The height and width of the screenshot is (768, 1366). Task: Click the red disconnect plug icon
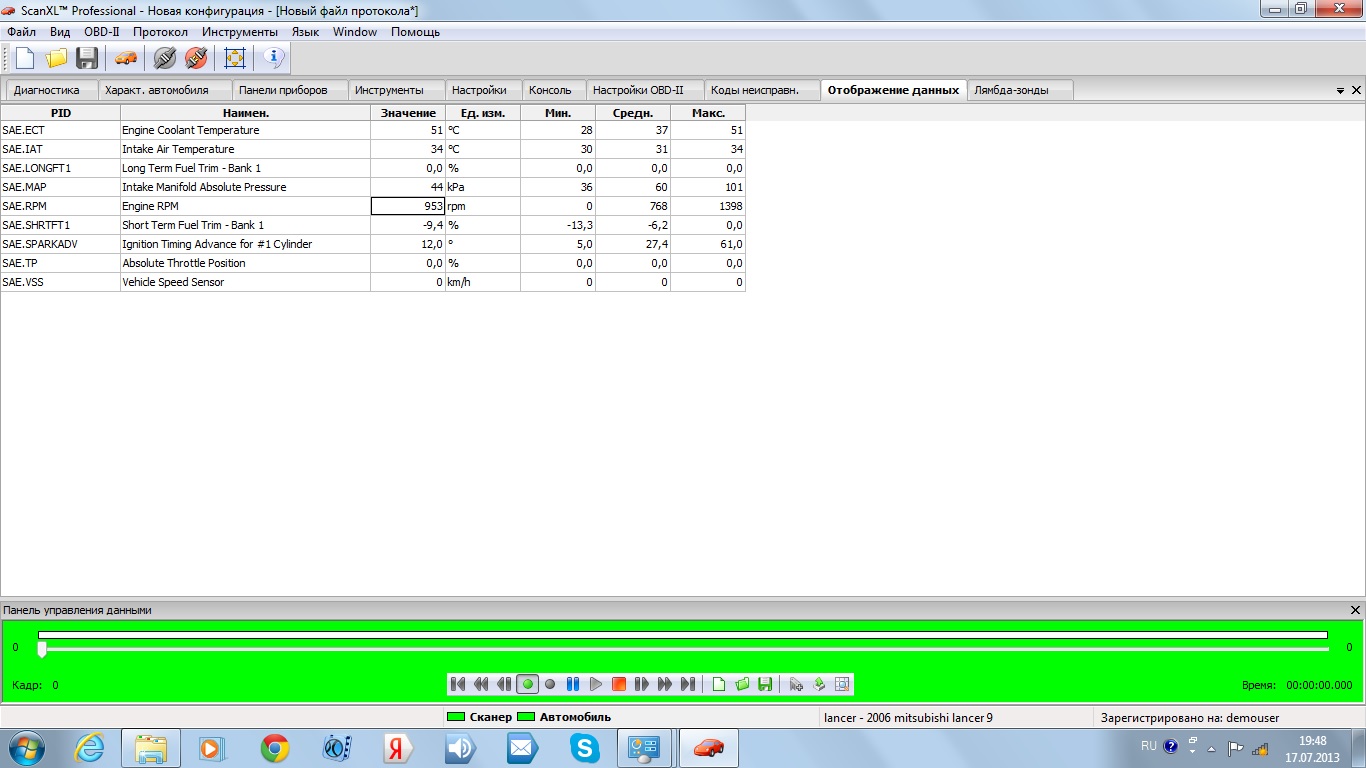(x=196, y=58)
